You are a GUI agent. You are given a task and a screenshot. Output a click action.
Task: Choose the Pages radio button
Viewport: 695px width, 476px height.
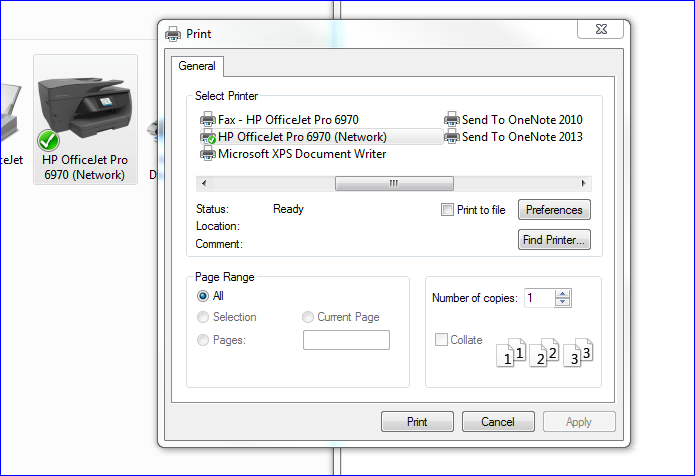pyautogui.click(x=203, y=340)
